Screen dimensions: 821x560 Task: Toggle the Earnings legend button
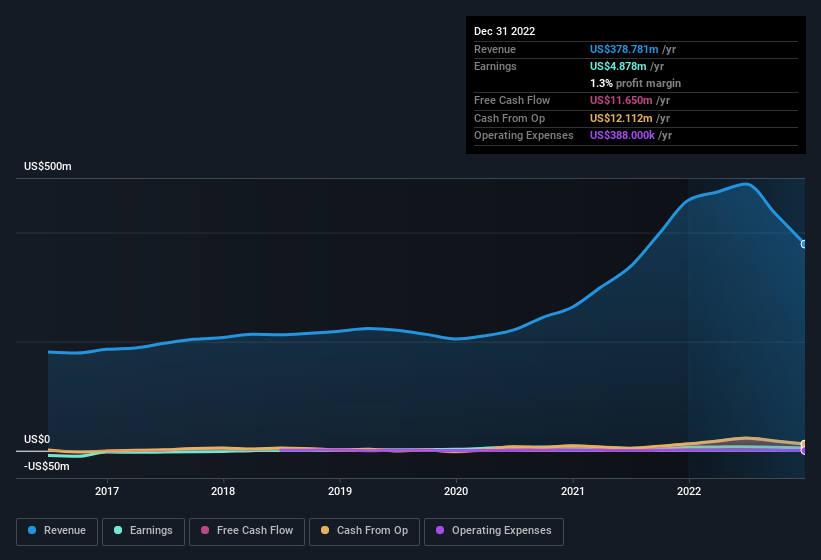point(143,531)
